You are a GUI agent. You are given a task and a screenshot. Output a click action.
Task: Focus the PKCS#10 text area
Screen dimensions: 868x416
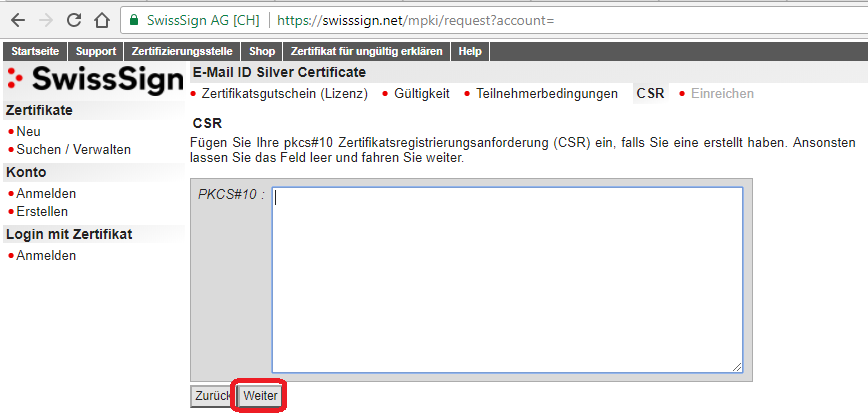pos(507,280)
